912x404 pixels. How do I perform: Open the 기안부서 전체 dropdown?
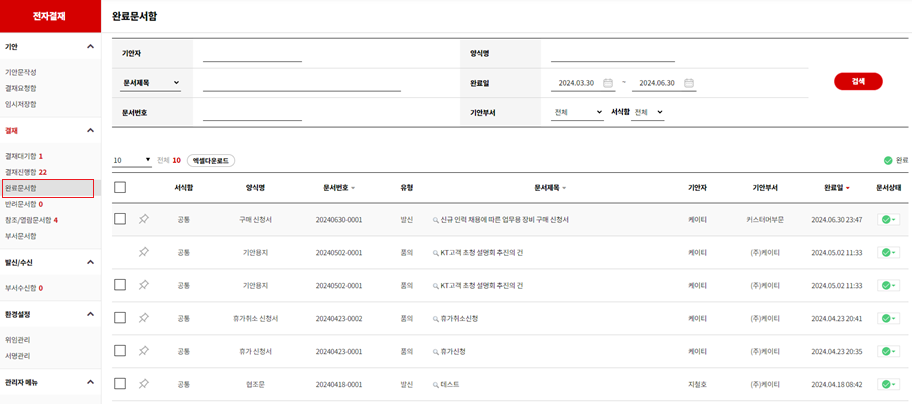tap(578, 112)
